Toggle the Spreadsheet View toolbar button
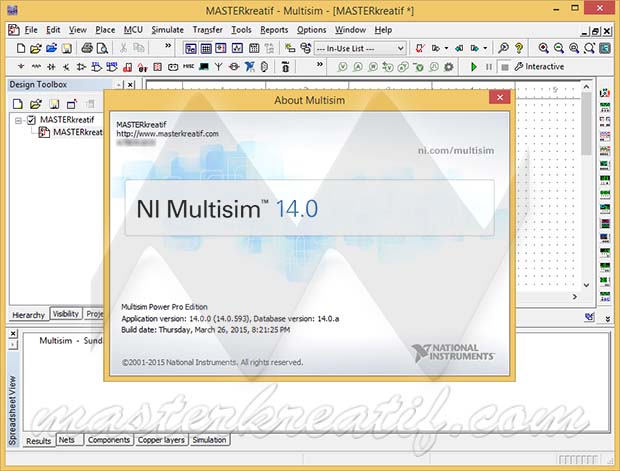Viewport: 620px width, 471px height. (206, 48)
